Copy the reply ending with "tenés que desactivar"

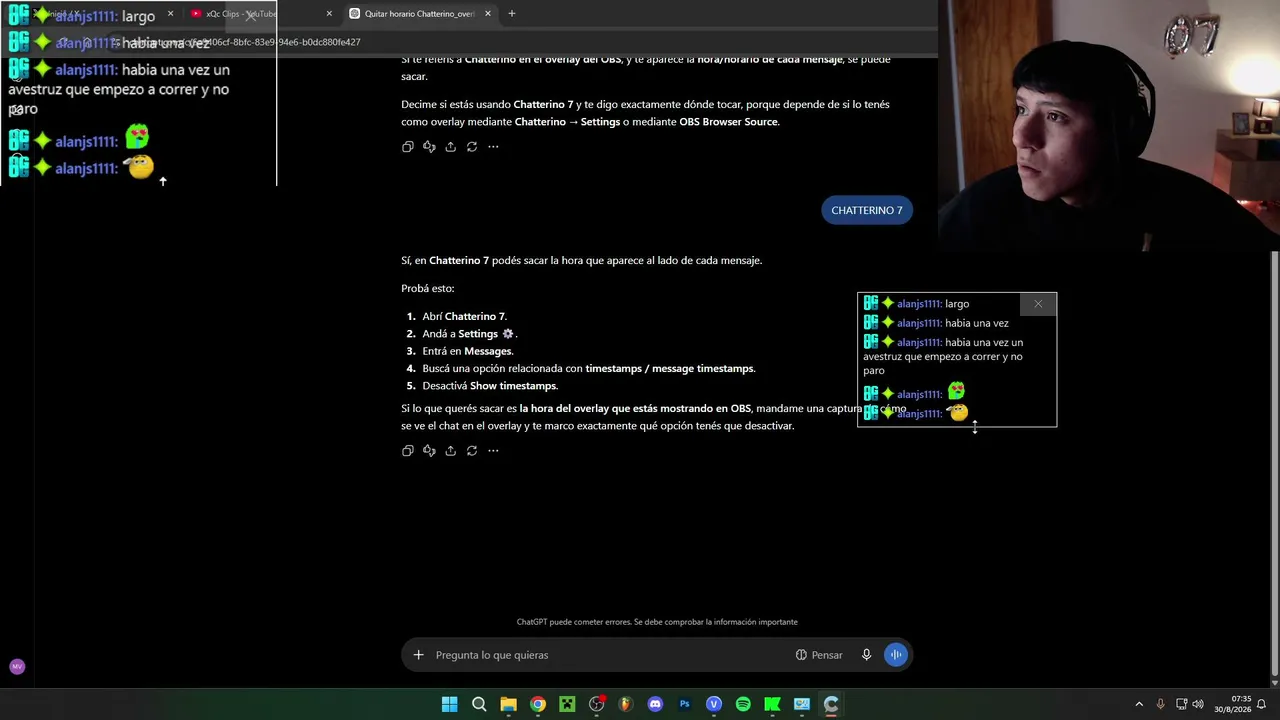(x=407, y=451)
